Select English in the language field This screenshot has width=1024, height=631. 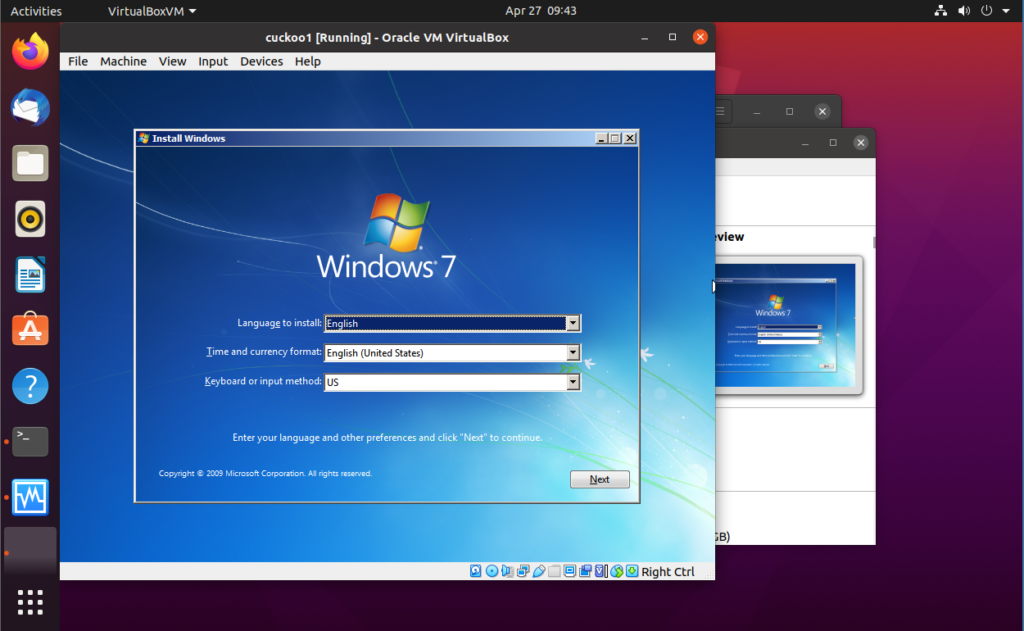pos(440,323)
